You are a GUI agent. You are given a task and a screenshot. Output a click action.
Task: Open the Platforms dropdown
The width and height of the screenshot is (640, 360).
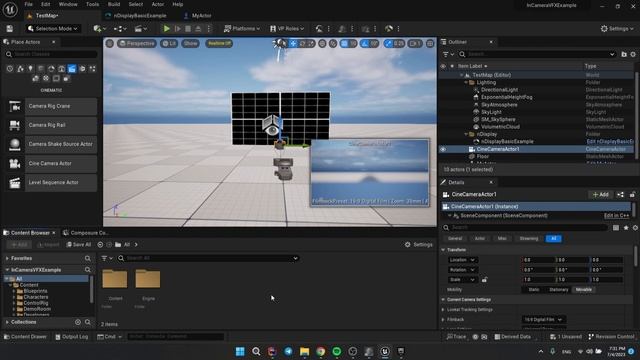[x=242, y=29]
